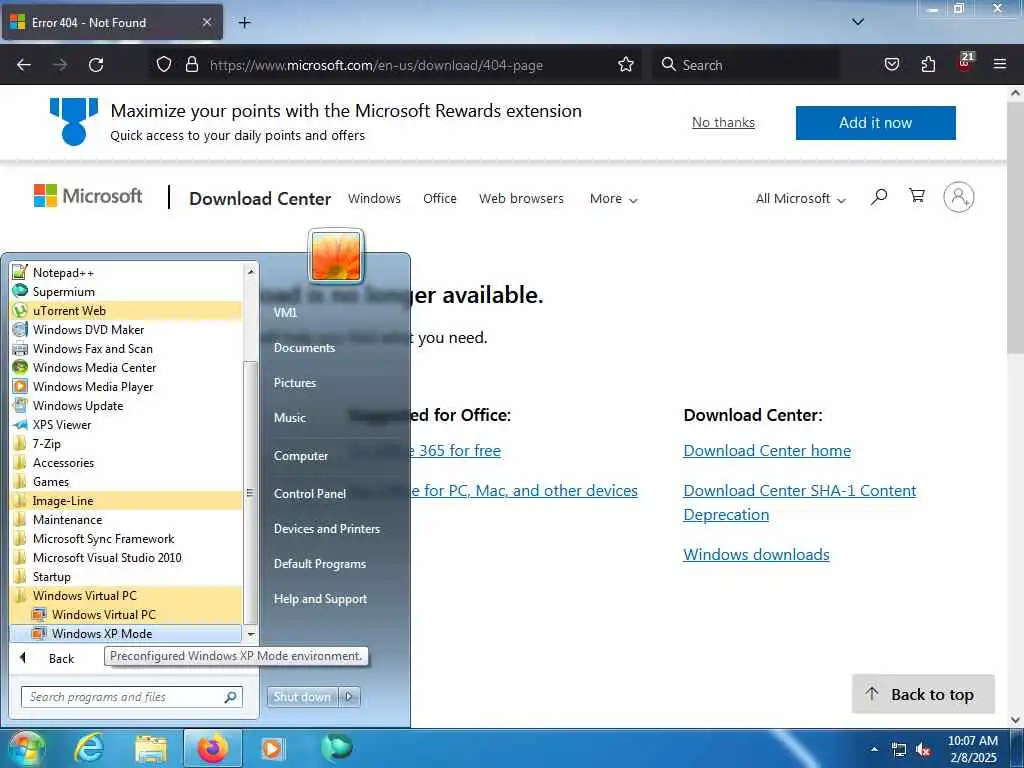The width and height of the screenshot is (1024, 768).
Task: Click the Microsoft site search magnifier
Action: tap(879, 197)
